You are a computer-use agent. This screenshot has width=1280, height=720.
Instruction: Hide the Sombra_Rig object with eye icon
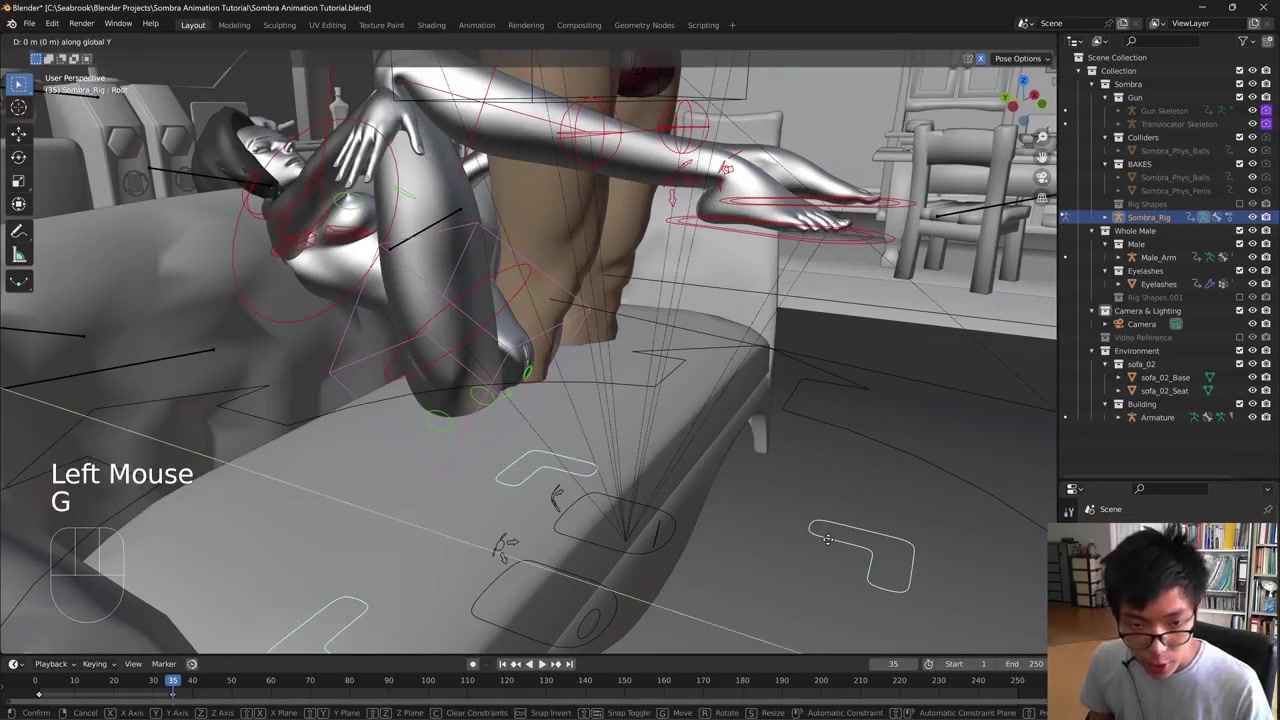[1252, 217]
